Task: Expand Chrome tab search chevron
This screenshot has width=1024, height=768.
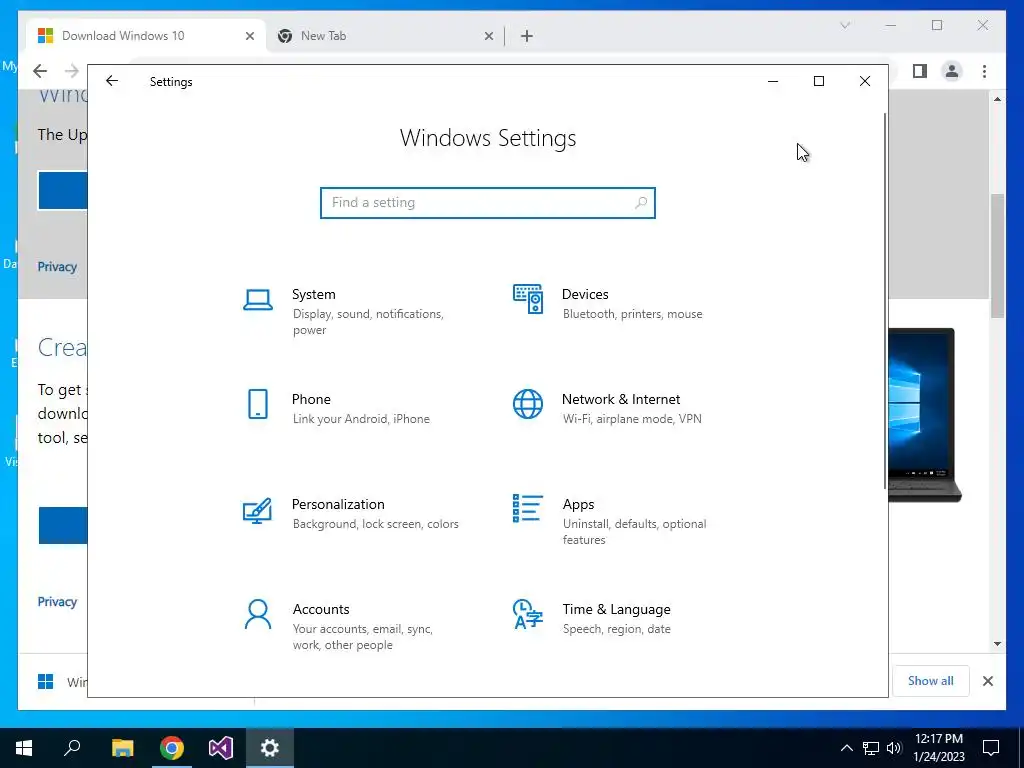Action: (x=845, y=25)
